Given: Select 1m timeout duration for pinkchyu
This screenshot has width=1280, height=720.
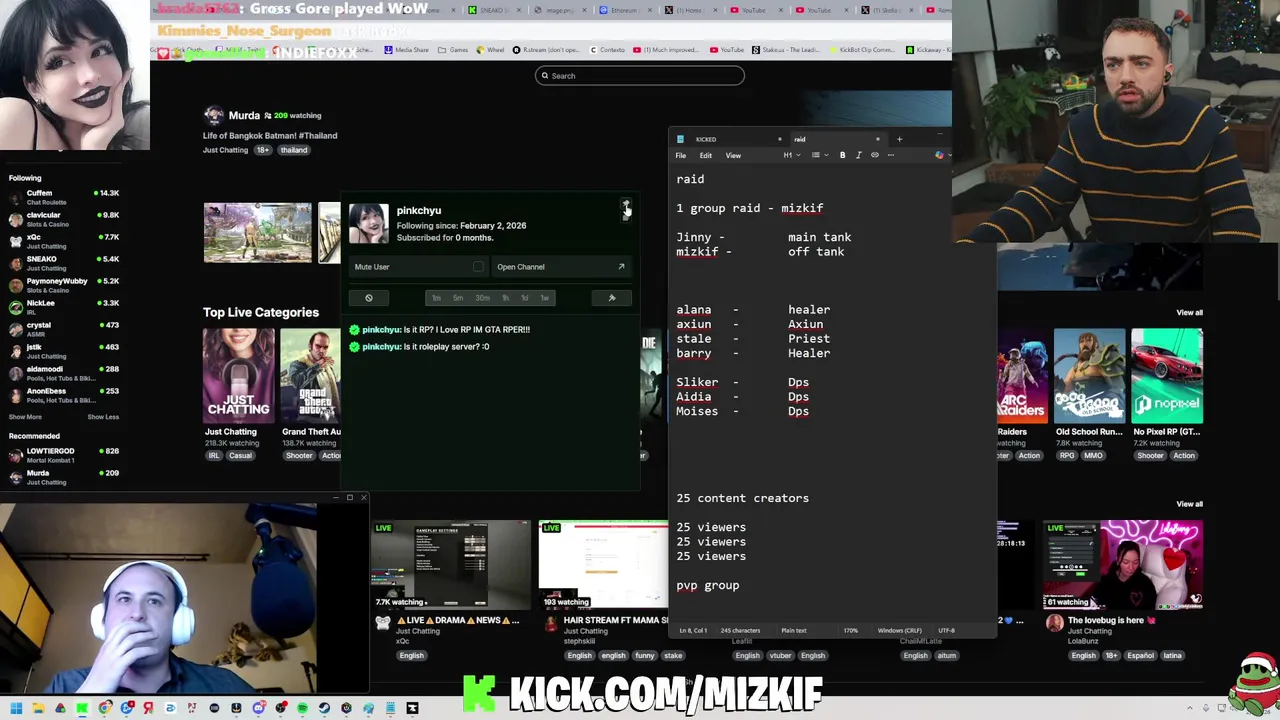Looking at the screenshot, I should [436, 298].
